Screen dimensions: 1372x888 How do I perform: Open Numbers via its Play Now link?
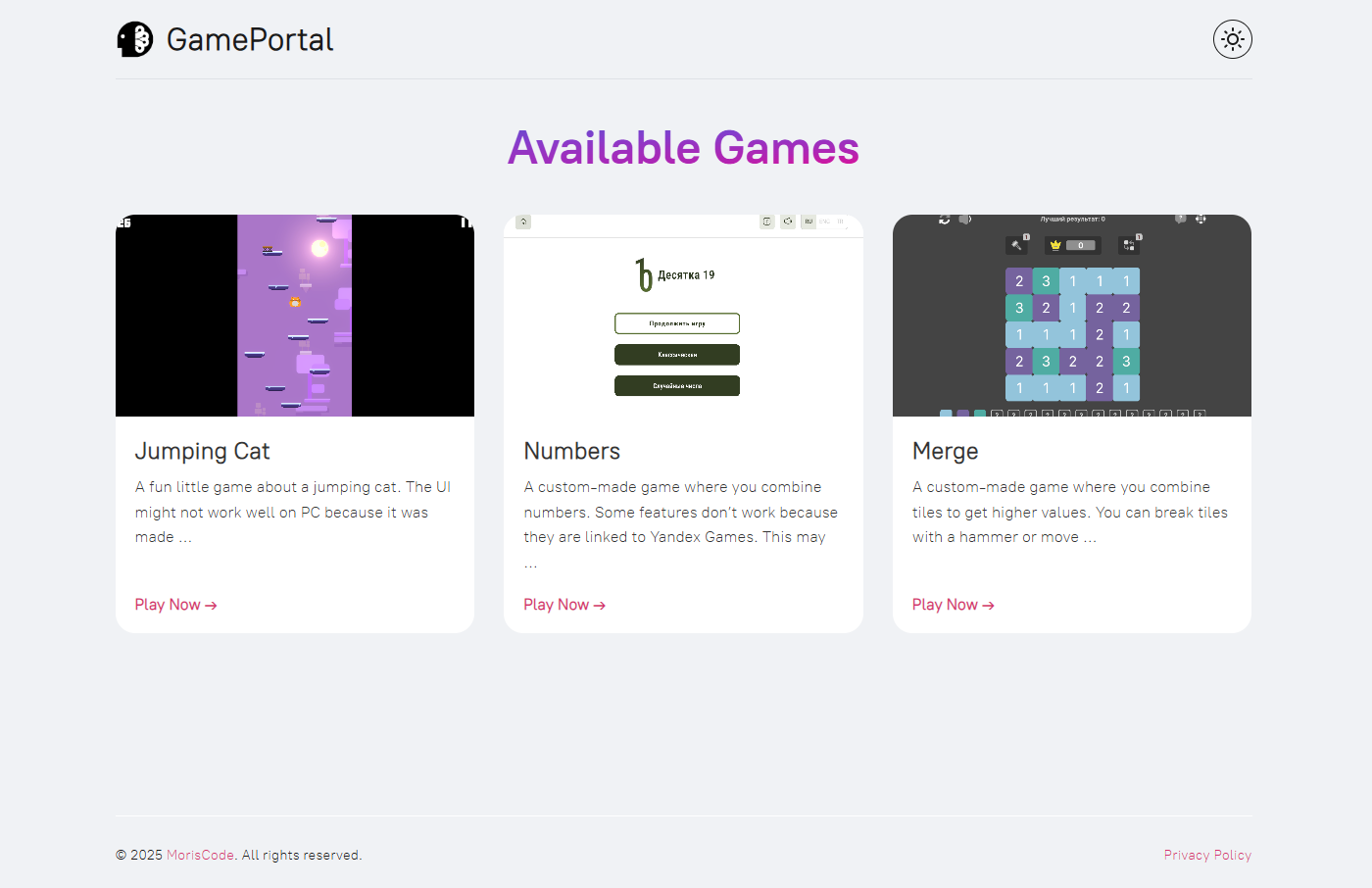(x=564, y=605)
